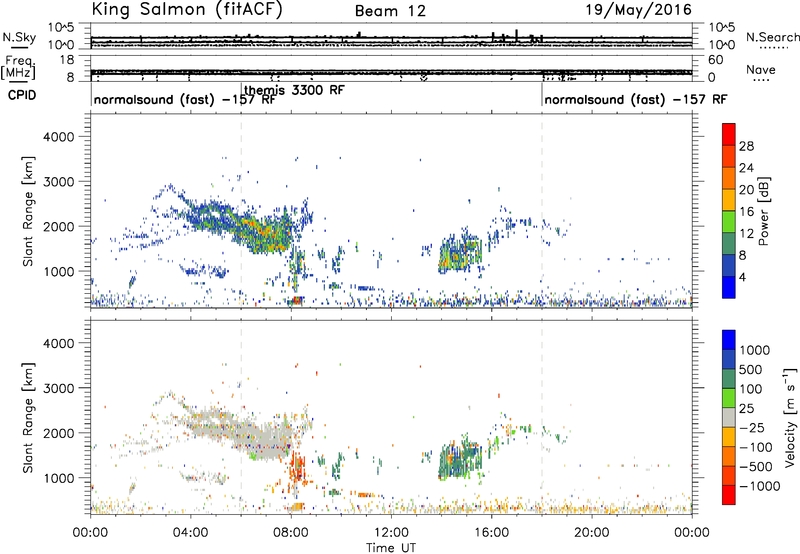Click the 04:00 time tick label
Viewport: 800px width, 554px height.
[x=190, y=533]
